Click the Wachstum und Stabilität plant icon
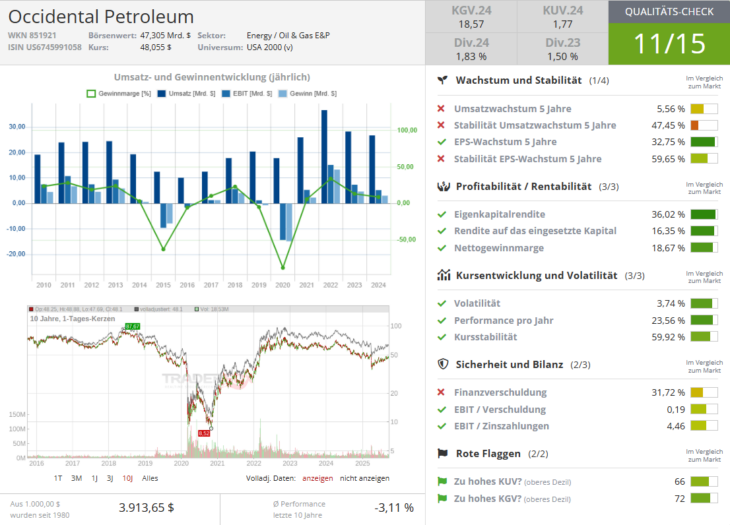The height and width of the screenshot is (525, 730). point(442,80)
